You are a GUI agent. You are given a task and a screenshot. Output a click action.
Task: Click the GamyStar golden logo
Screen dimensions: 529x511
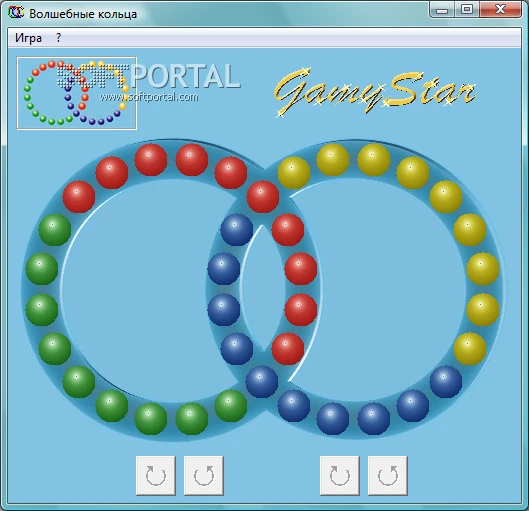tap(374, 91)
